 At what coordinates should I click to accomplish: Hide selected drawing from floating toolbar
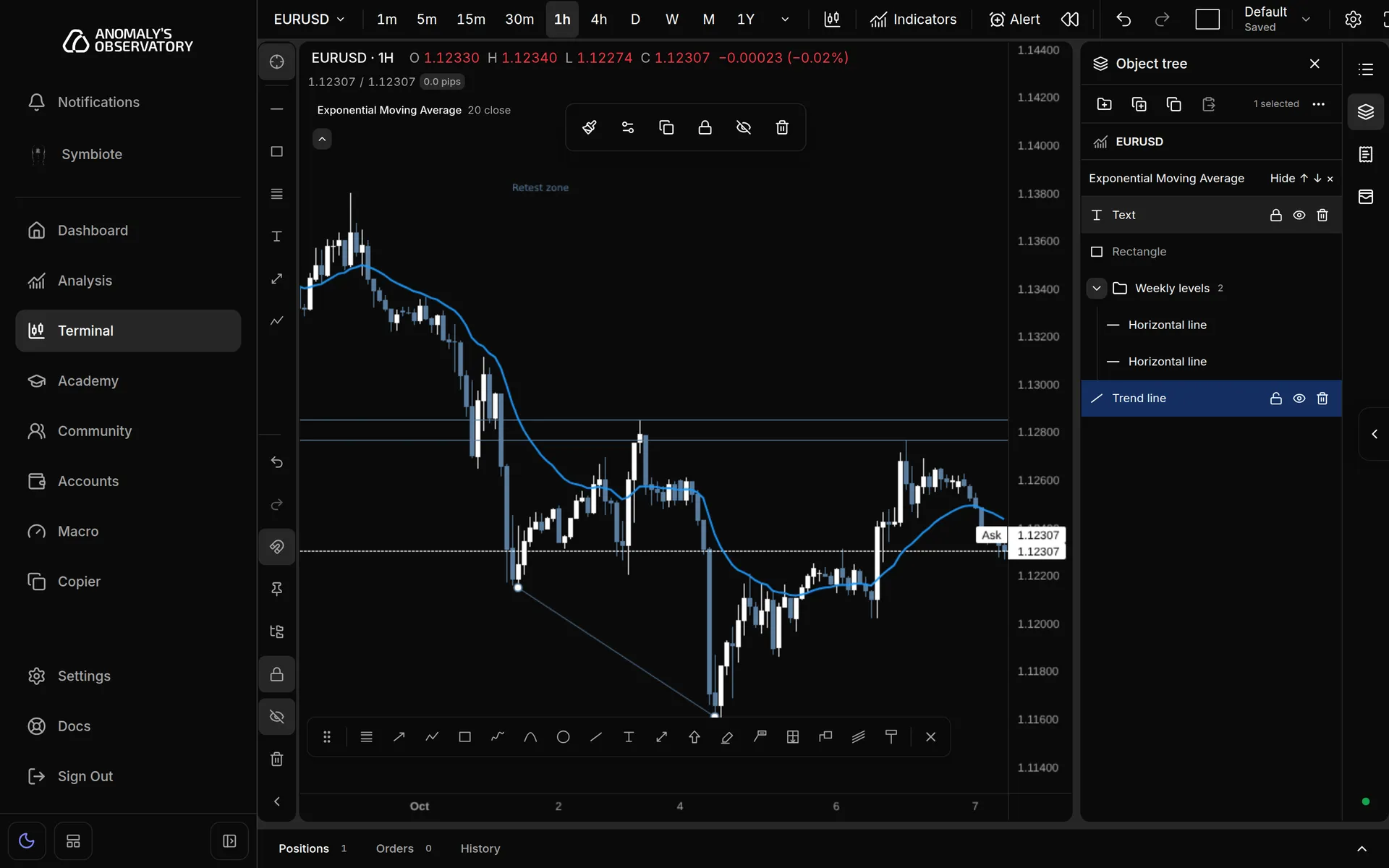point(744,128)
